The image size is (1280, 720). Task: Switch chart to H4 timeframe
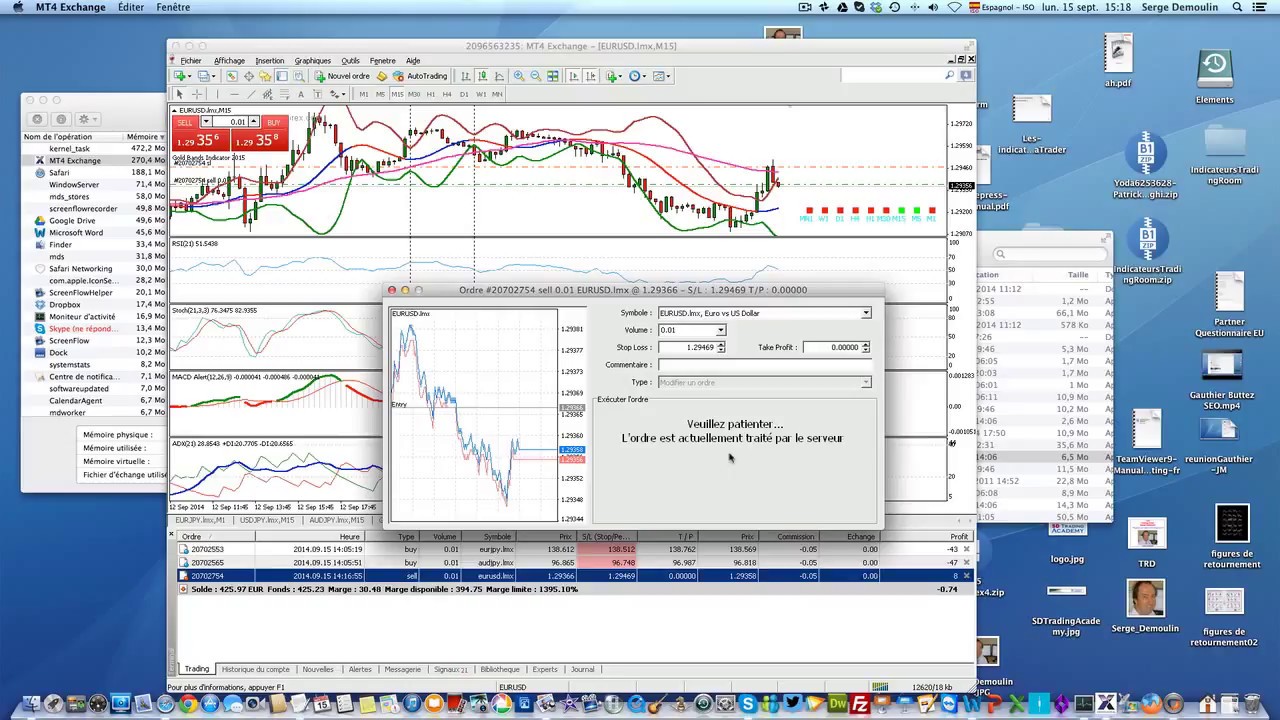[447, 94]
